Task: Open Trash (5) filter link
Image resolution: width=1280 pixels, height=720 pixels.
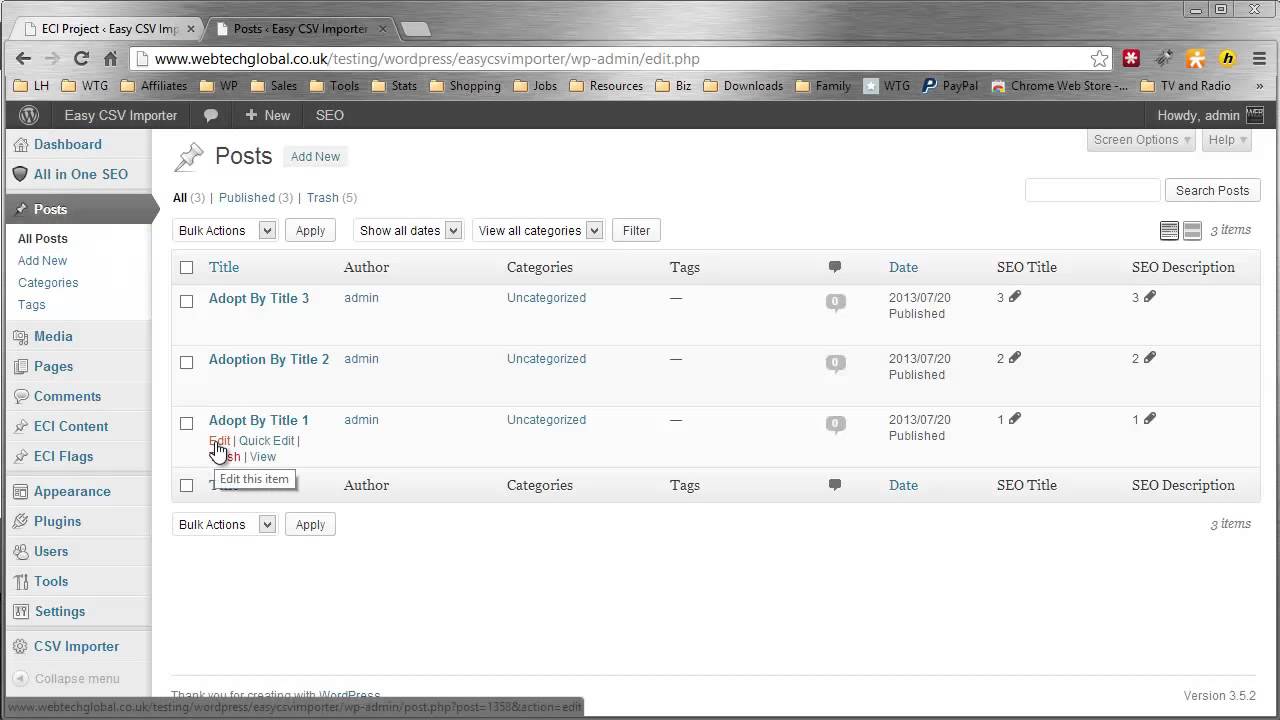Action: 332,198
